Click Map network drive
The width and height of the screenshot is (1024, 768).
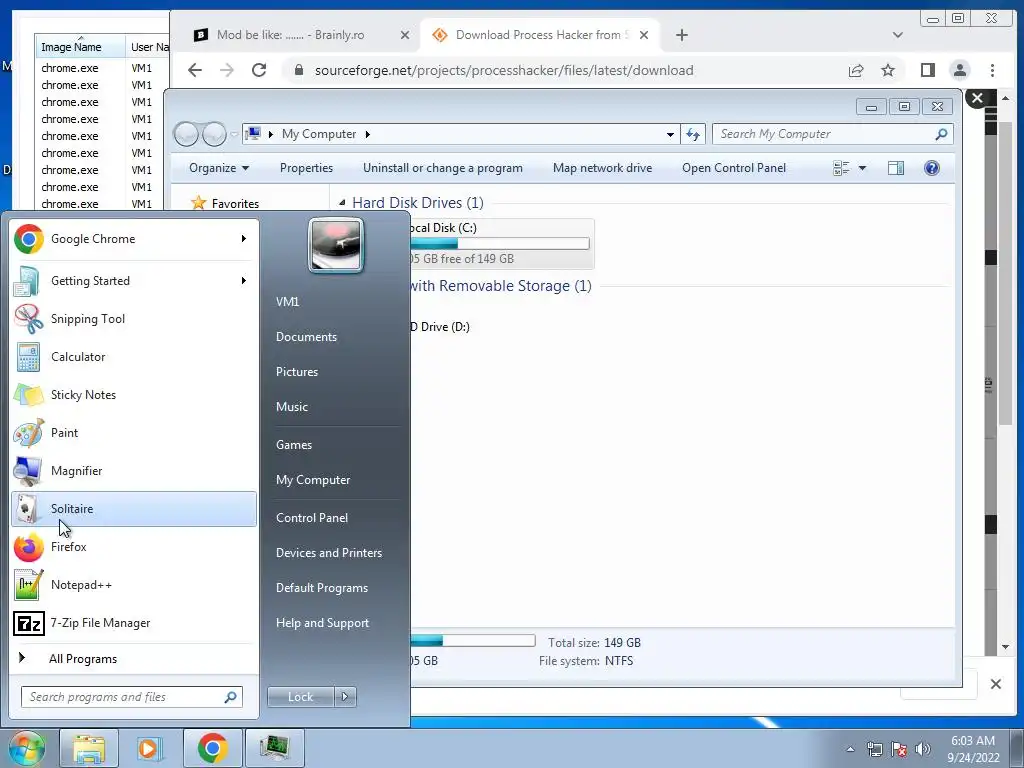coord(602,168)
